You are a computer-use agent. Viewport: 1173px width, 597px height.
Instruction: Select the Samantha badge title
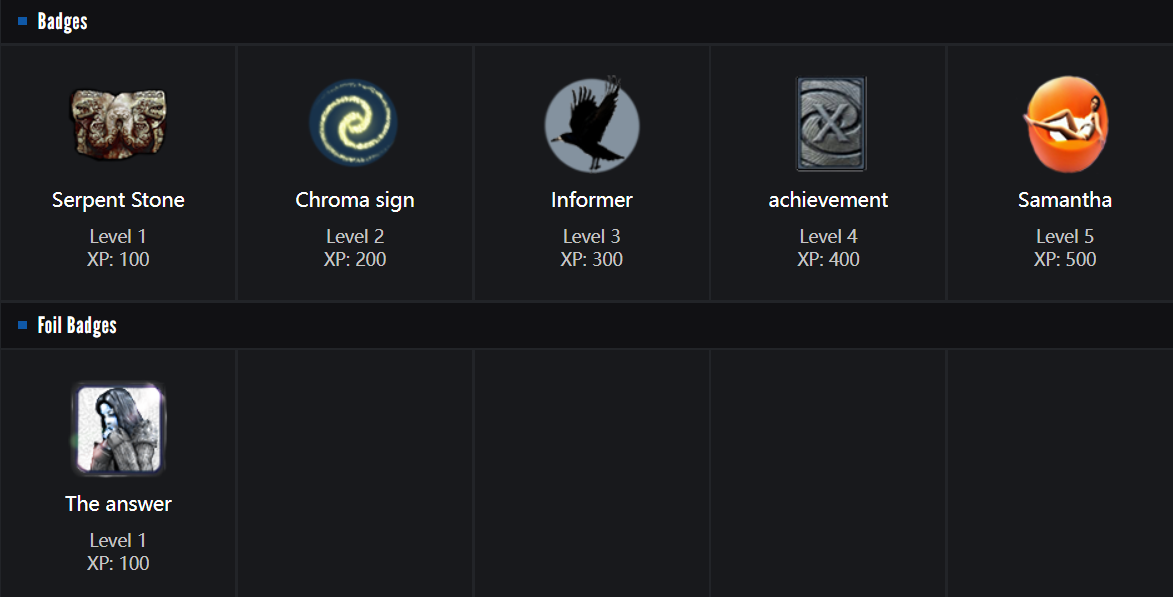click(1065, 200)
